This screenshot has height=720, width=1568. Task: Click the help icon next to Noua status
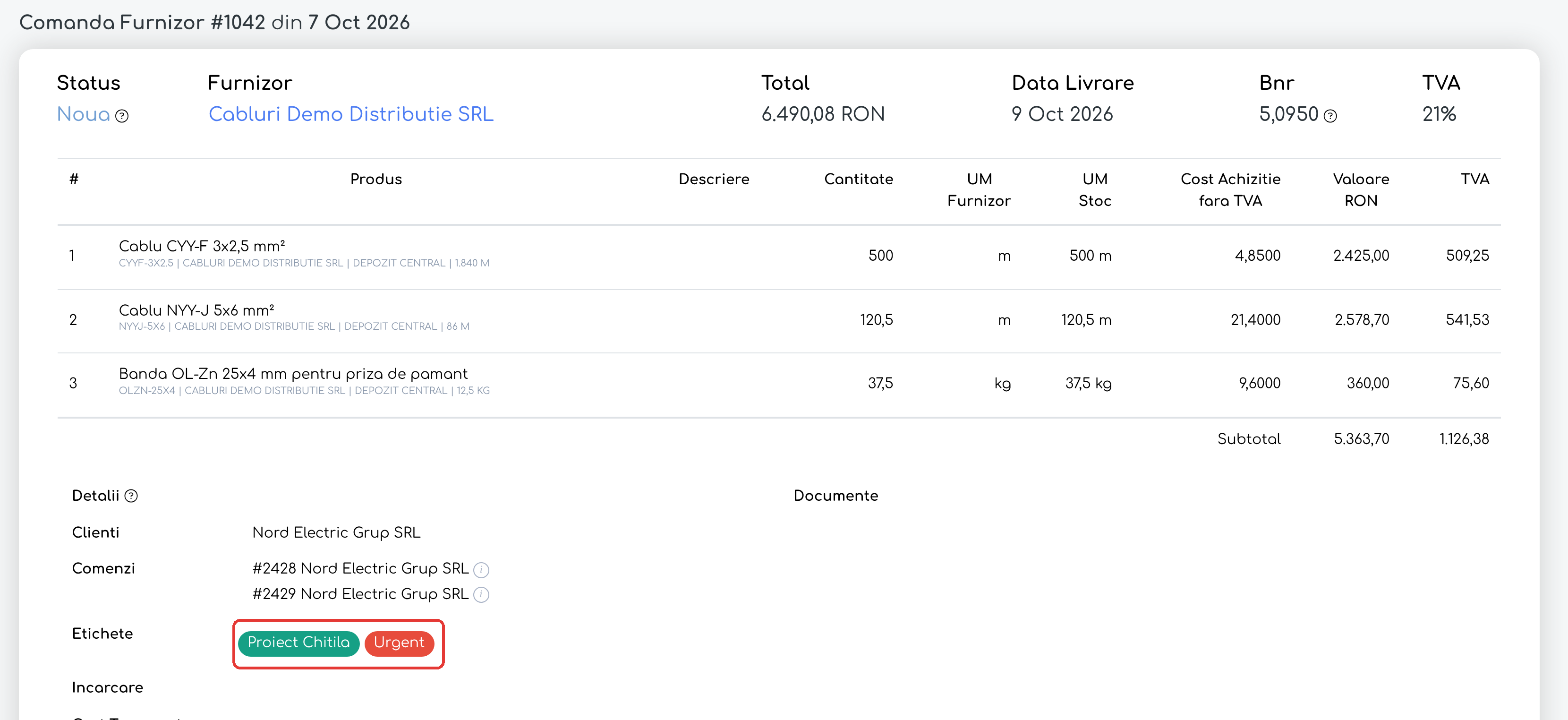(122, 116)
